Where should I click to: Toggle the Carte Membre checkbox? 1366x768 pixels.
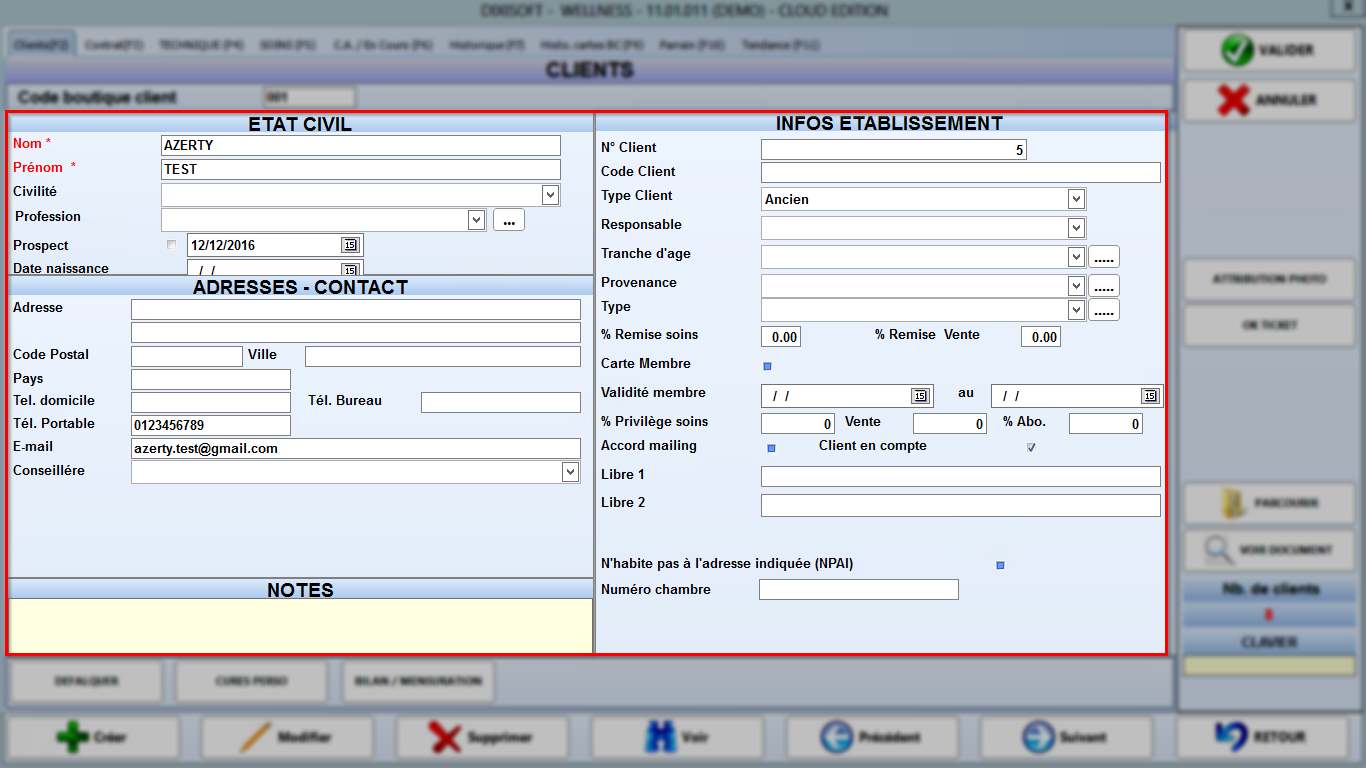[768, 364]
